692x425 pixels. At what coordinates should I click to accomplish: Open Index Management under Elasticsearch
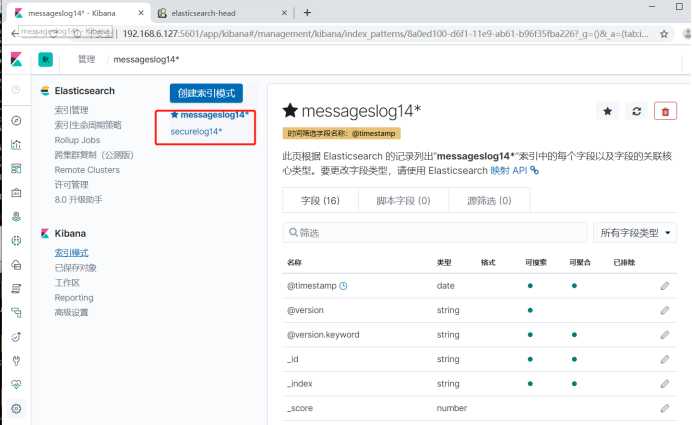coord(71,110)
